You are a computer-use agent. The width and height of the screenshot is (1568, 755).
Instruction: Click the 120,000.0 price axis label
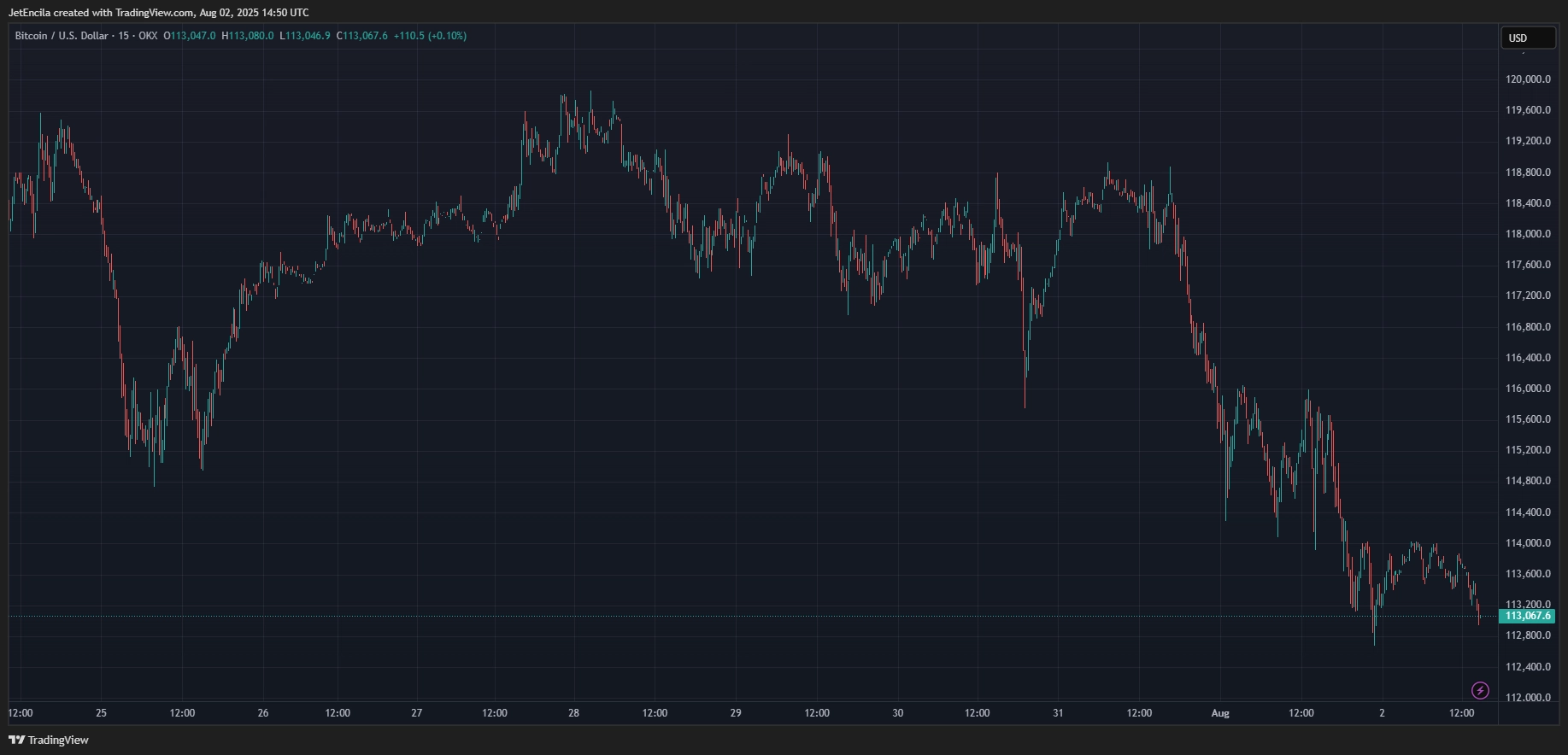click(x=1528, y=79)
